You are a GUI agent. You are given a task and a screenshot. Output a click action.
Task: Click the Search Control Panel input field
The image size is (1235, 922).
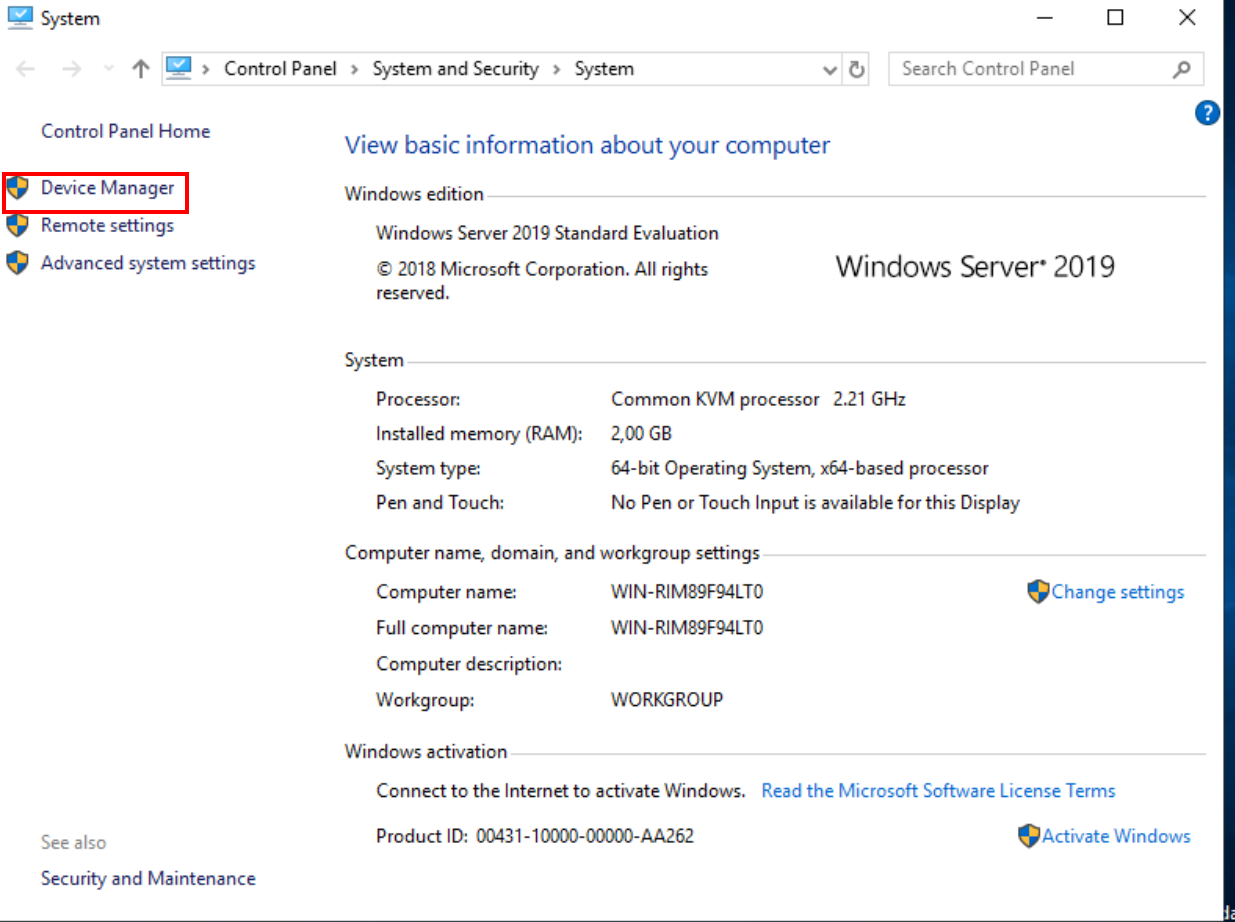[x=1030, y=69]
